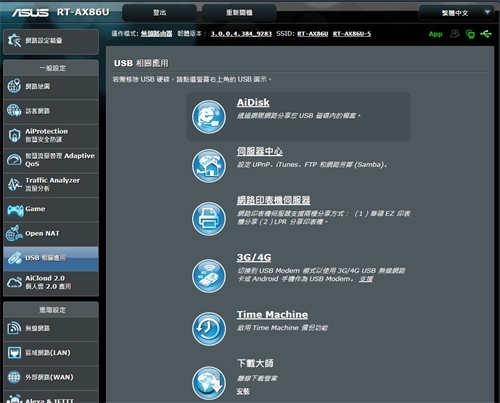Screen dimensions: 500x403
Task: Click the 登出 (logout) button
Action: pos(159,13)
